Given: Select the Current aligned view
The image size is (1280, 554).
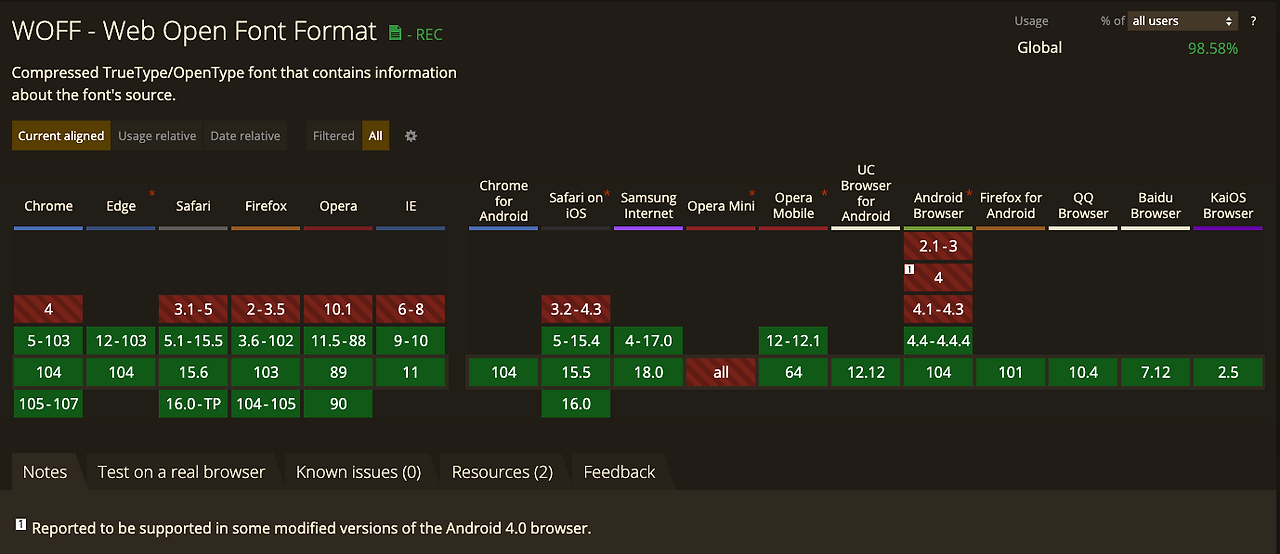Looking at the screenshot, I should [x=61, y=136].
